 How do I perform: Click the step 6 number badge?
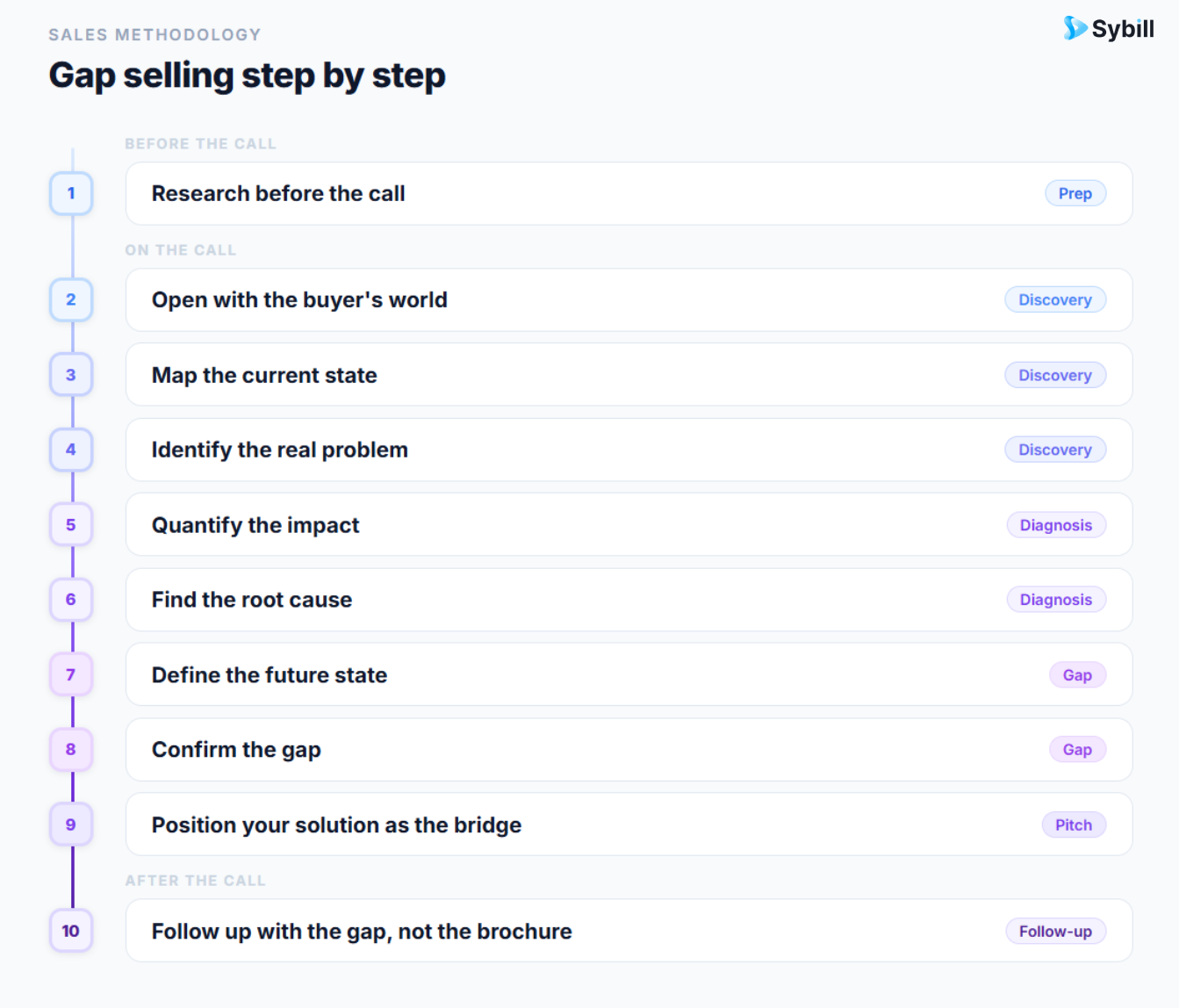[71, 600]
